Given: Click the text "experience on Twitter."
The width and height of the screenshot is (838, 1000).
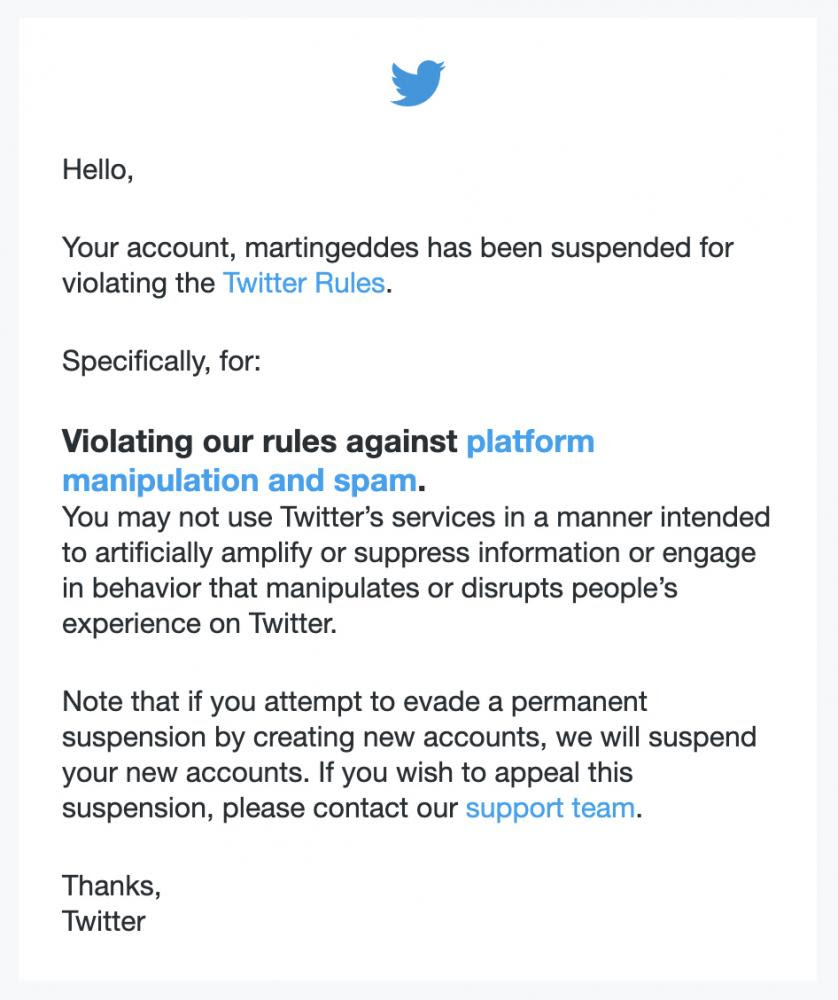Looking at the screenshot, I should pos(200,625).
